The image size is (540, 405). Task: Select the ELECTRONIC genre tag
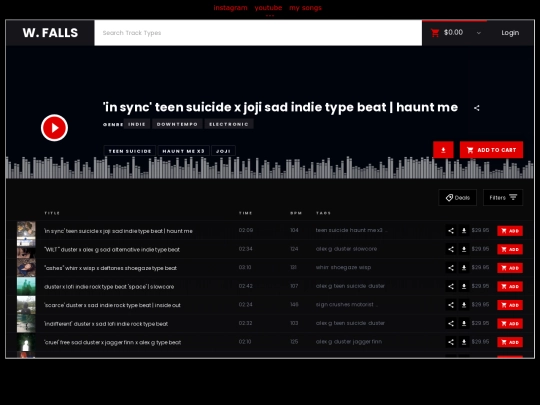(x=229, y=124)
